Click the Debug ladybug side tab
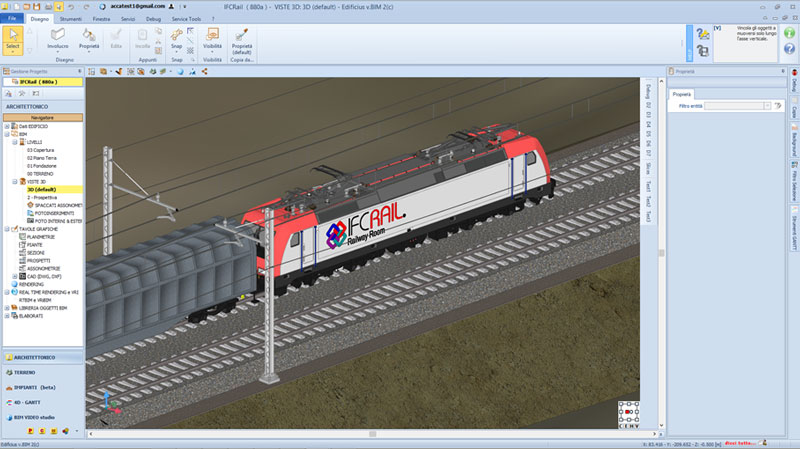Image resolution: width=800 pixels, height=449 pixels. pyautogui.click(x=794, y=81)
